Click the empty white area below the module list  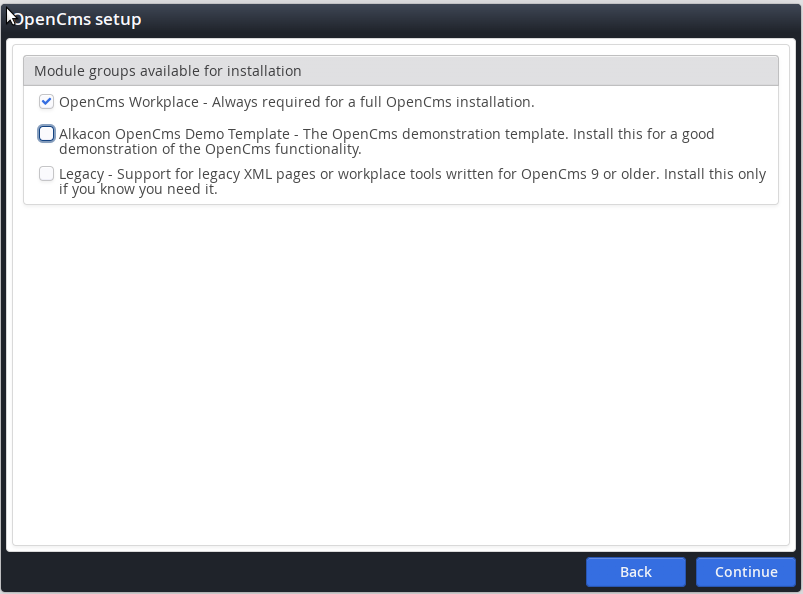point(400,380)
